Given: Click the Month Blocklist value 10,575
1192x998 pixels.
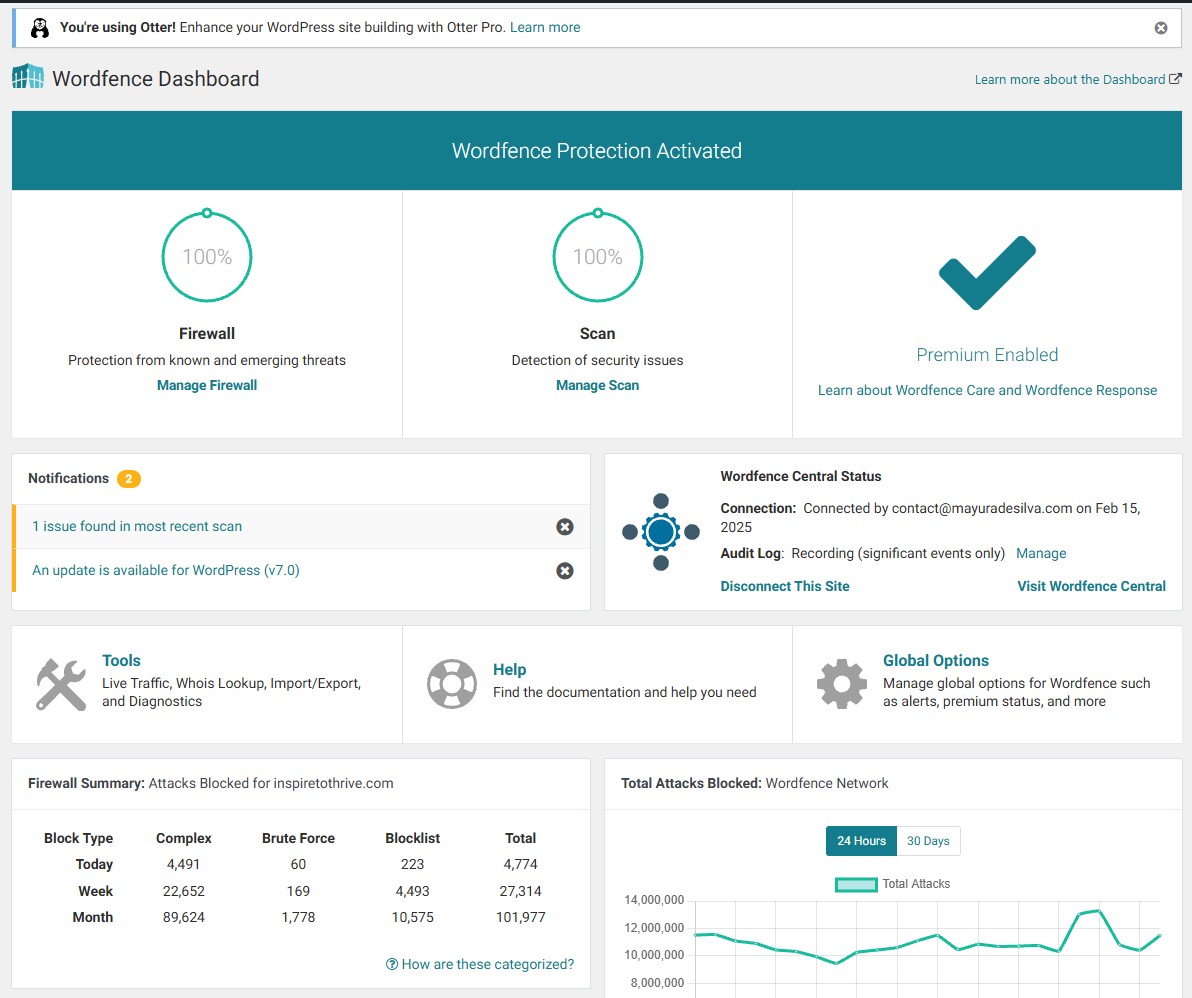Looking at the screenshot, I should pyautogui.click(x=412, y=917).
